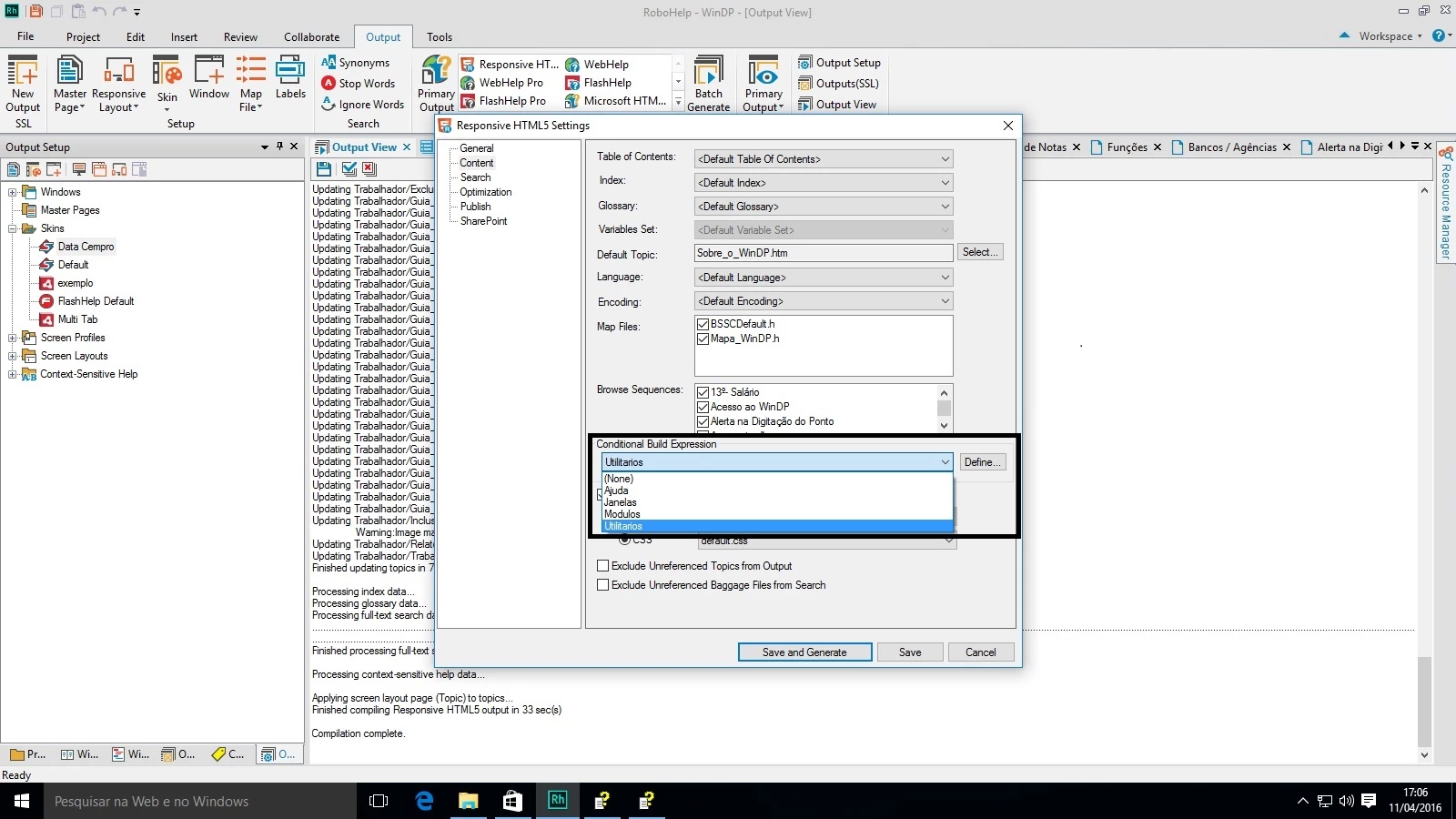
Task: Open the Index dropdown
Action: tap(824, 183)
